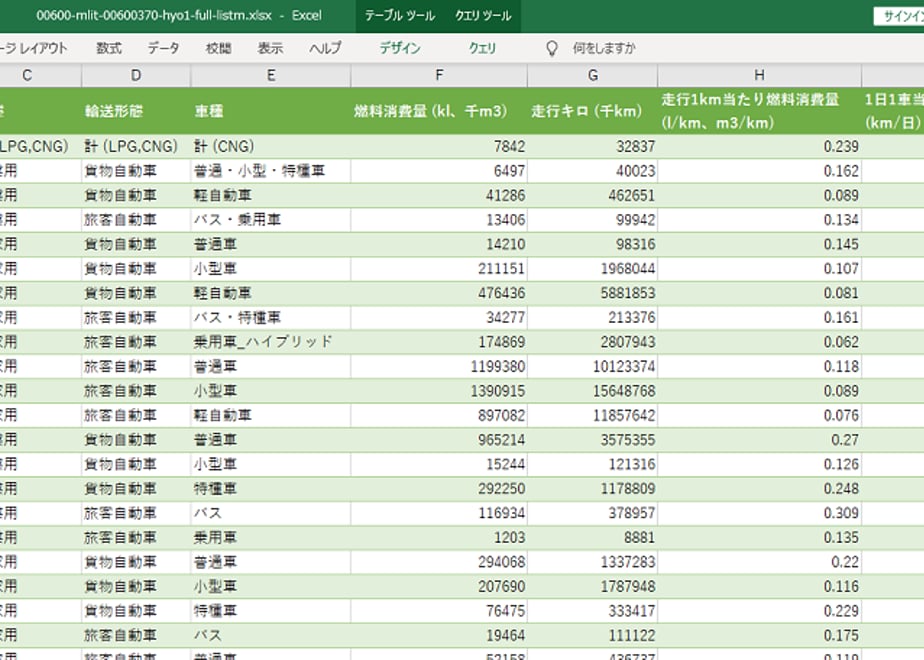This screenshot has height=660, width=924.
Task: Switch to the 校閲 tab
Action: [x=218, y=48]
